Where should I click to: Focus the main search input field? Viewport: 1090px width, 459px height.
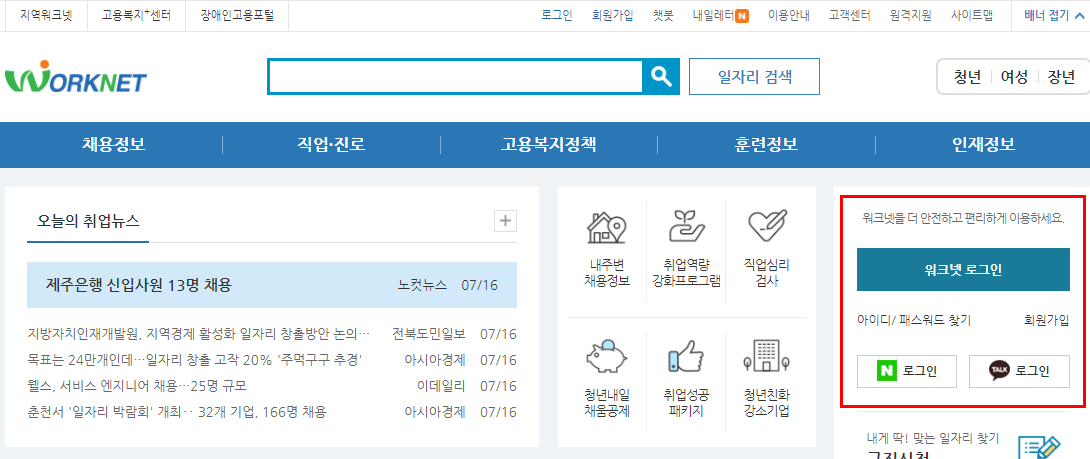click(x=455, y=76)
